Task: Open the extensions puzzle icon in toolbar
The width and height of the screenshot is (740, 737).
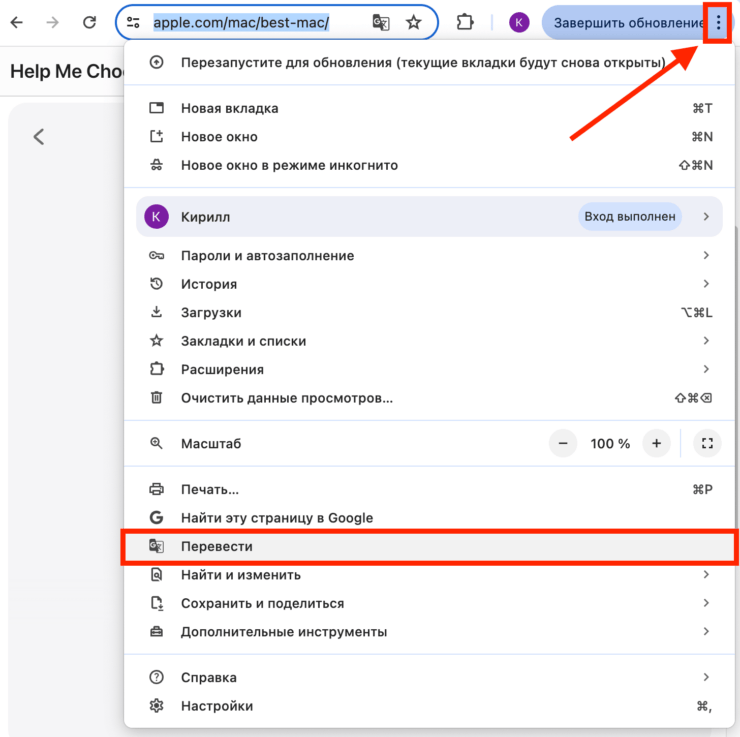Action: point(465,22)
